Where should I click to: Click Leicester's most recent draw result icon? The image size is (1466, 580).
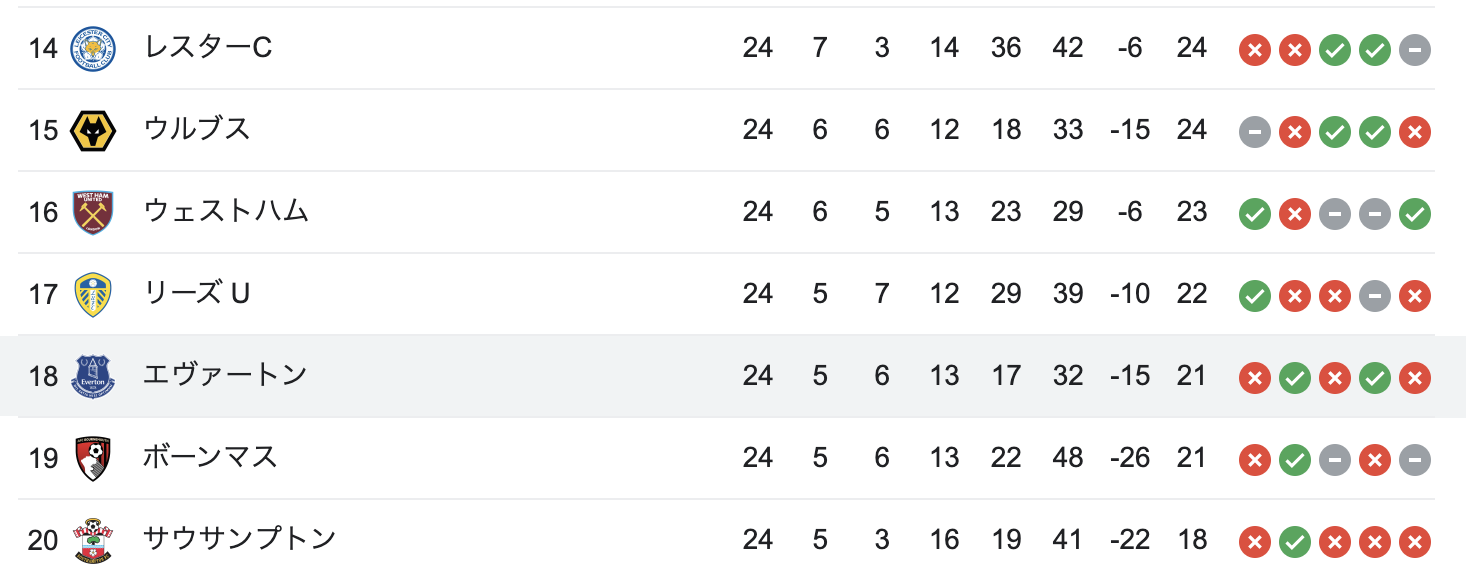tap(1414, 49)
